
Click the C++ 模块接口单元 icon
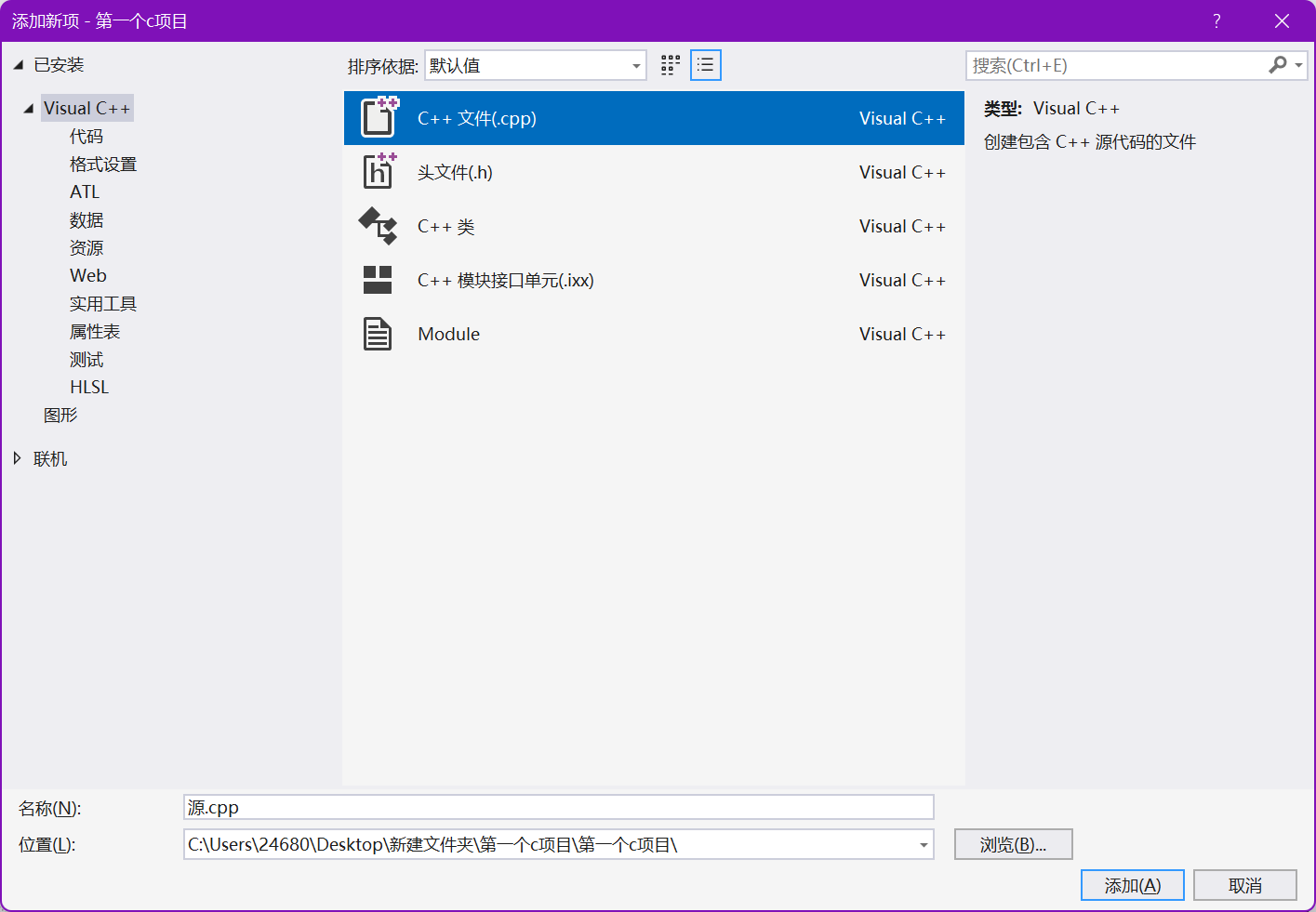[x=378, y=280]
